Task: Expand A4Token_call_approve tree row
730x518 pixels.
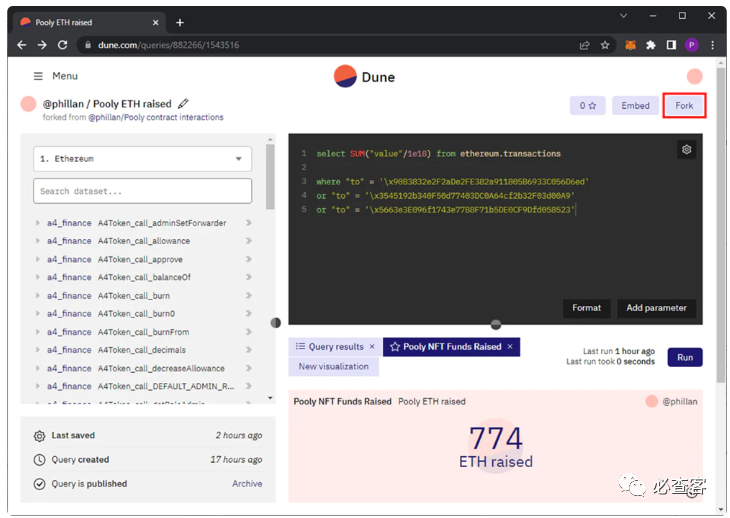Action: click(x=38, y=259)
